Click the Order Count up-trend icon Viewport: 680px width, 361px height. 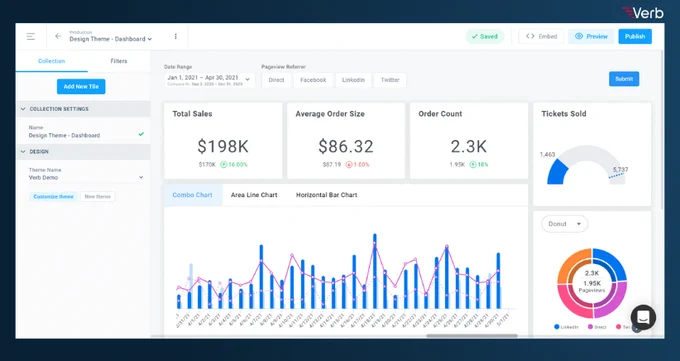(x=473, y=164)
